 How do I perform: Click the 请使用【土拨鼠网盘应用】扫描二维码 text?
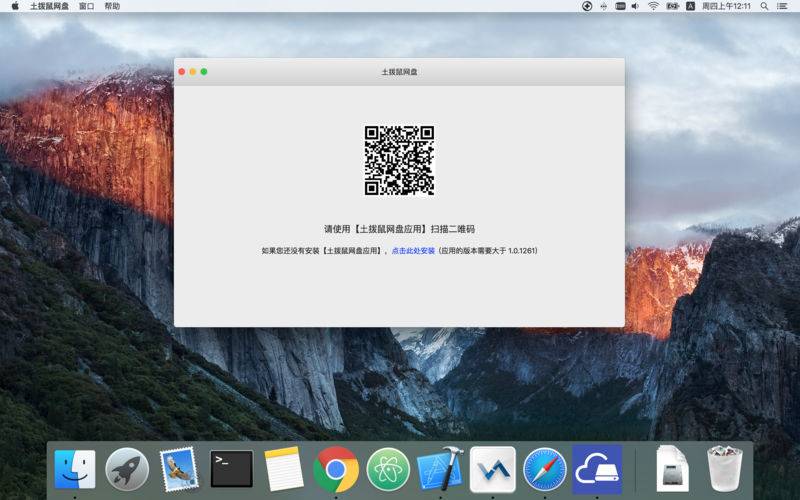[399, 229]
